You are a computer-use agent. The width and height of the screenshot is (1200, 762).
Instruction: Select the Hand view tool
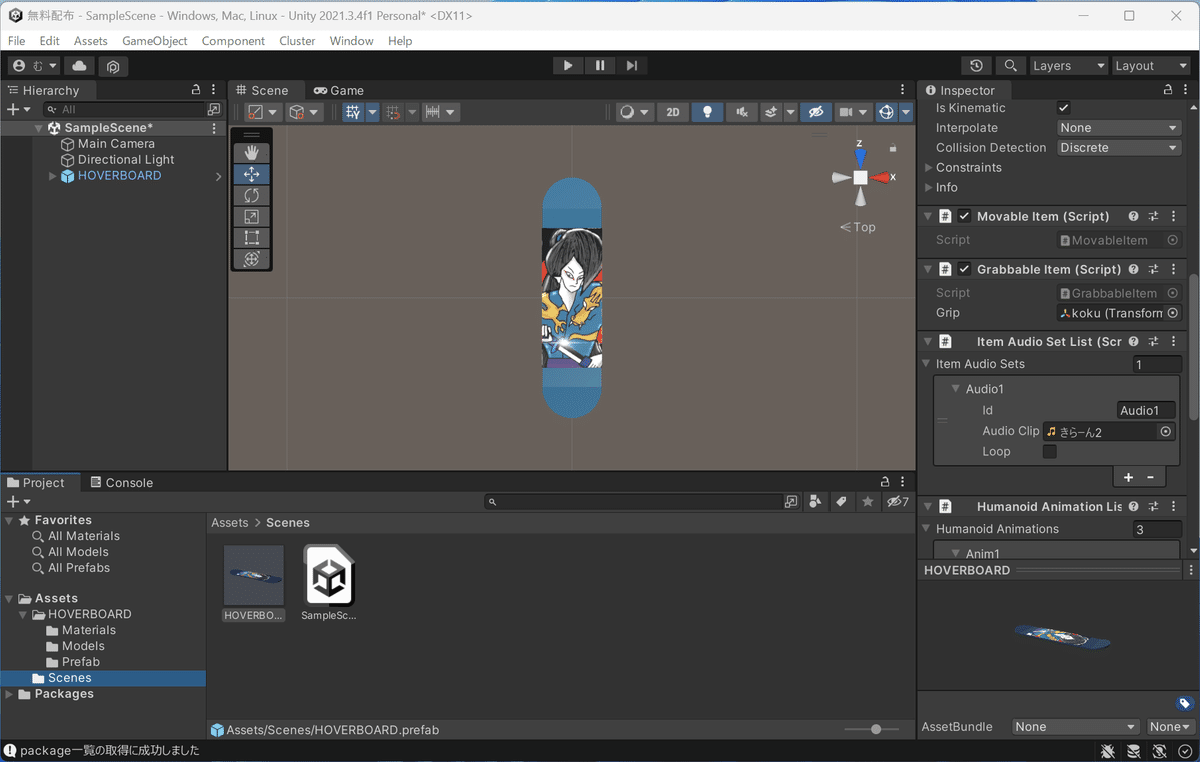pos(251,152)
